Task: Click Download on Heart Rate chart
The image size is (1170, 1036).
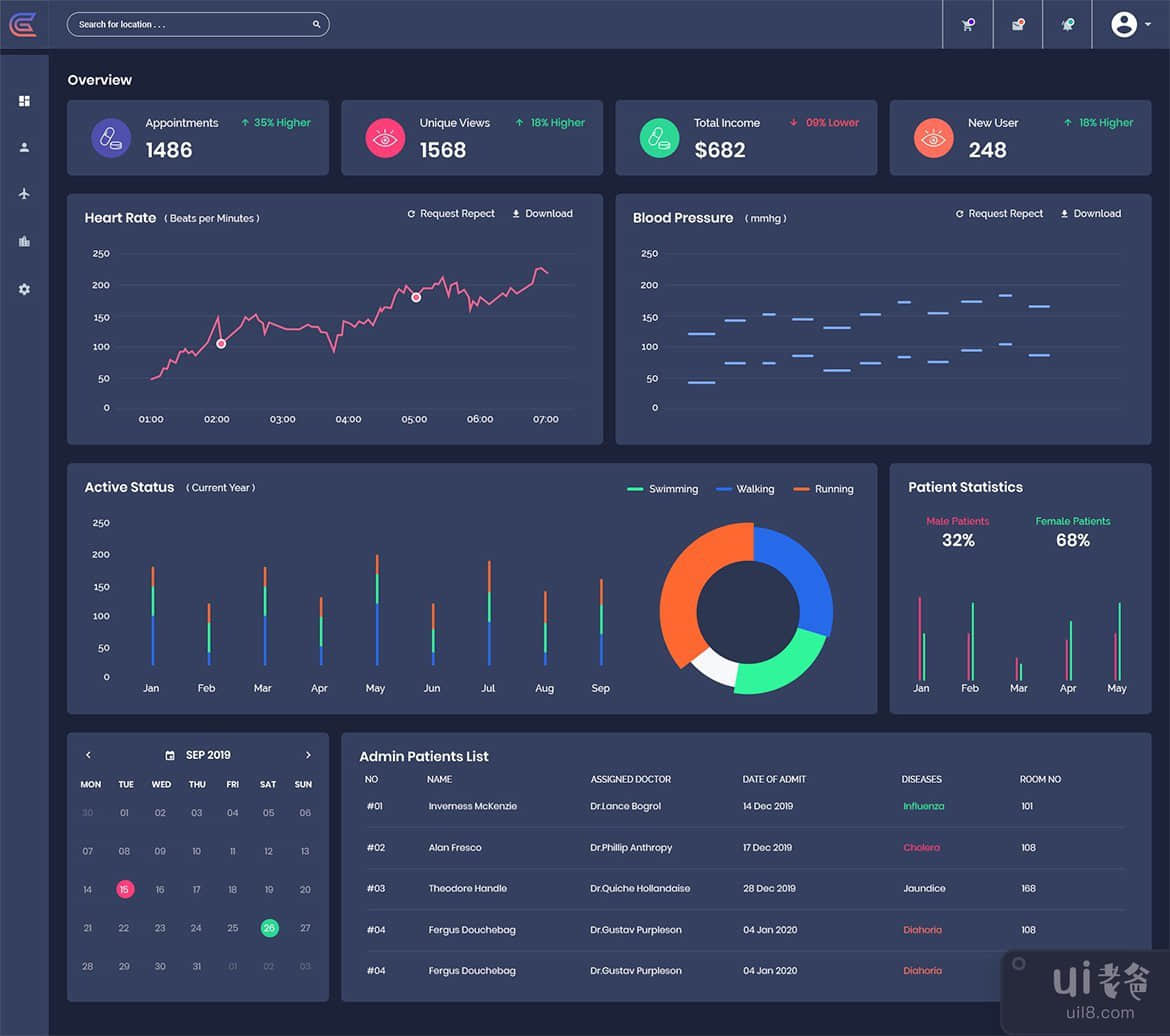Action: pos(542,214)
